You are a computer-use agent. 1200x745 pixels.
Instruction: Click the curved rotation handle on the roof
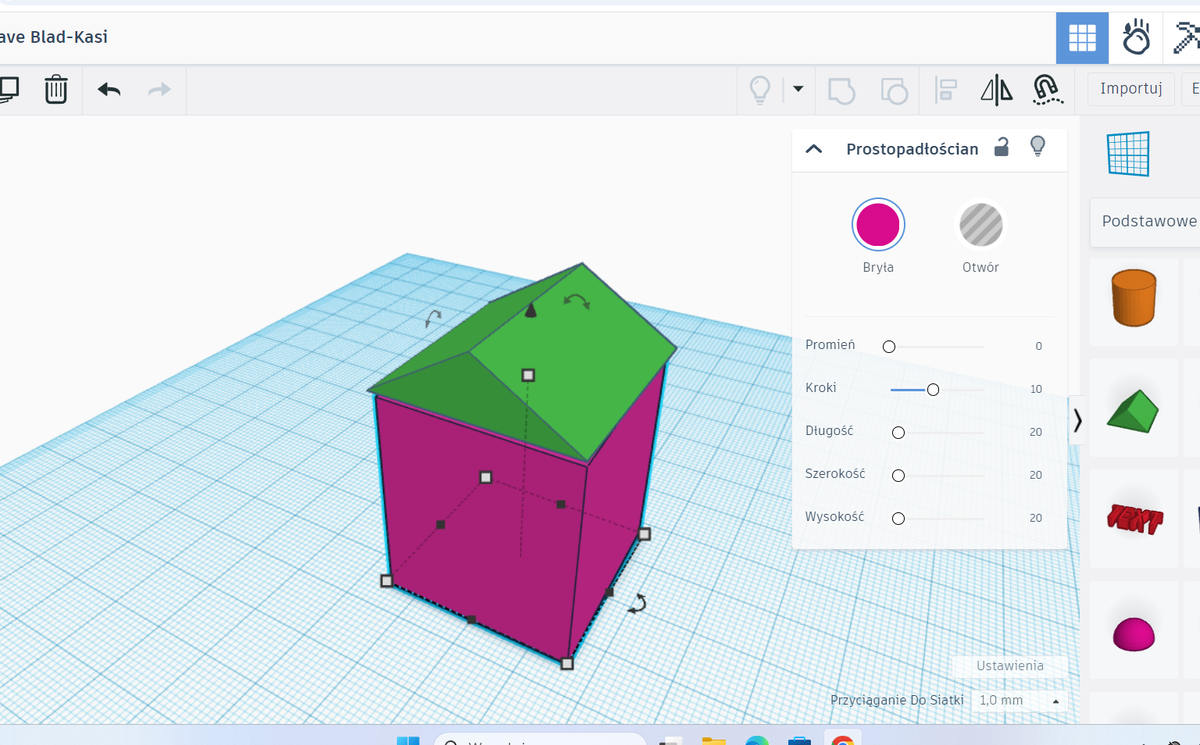tap(577, 300)
